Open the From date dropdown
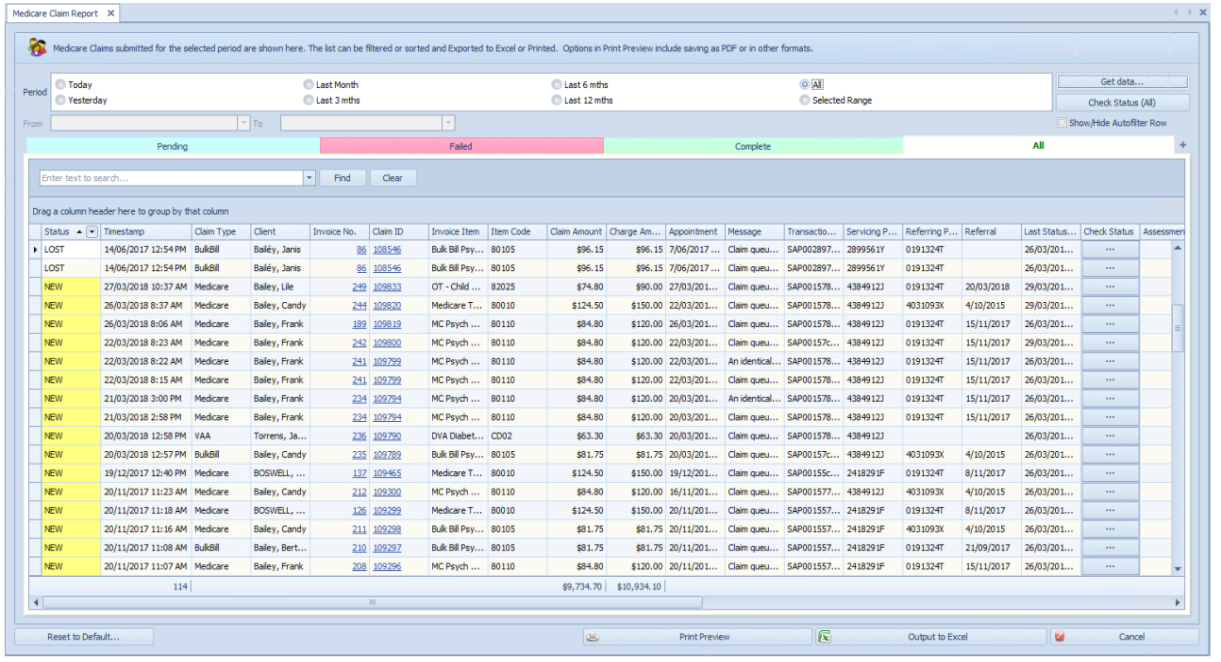Screen dimensions: 1221x662 coord(243,123)
